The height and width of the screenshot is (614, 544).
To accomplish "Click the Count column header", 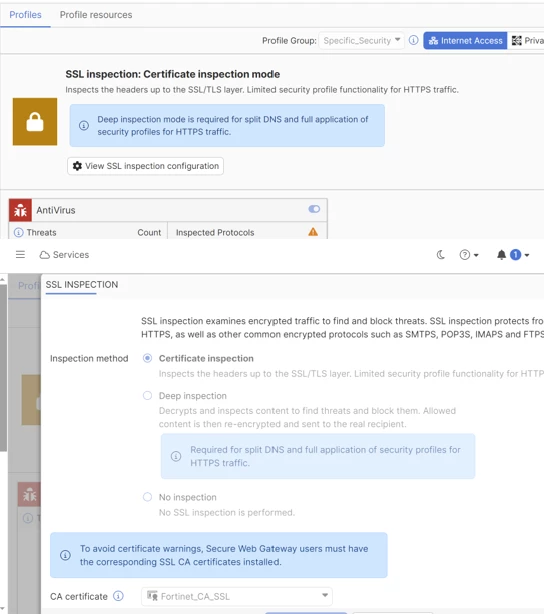I will [149, 233].
